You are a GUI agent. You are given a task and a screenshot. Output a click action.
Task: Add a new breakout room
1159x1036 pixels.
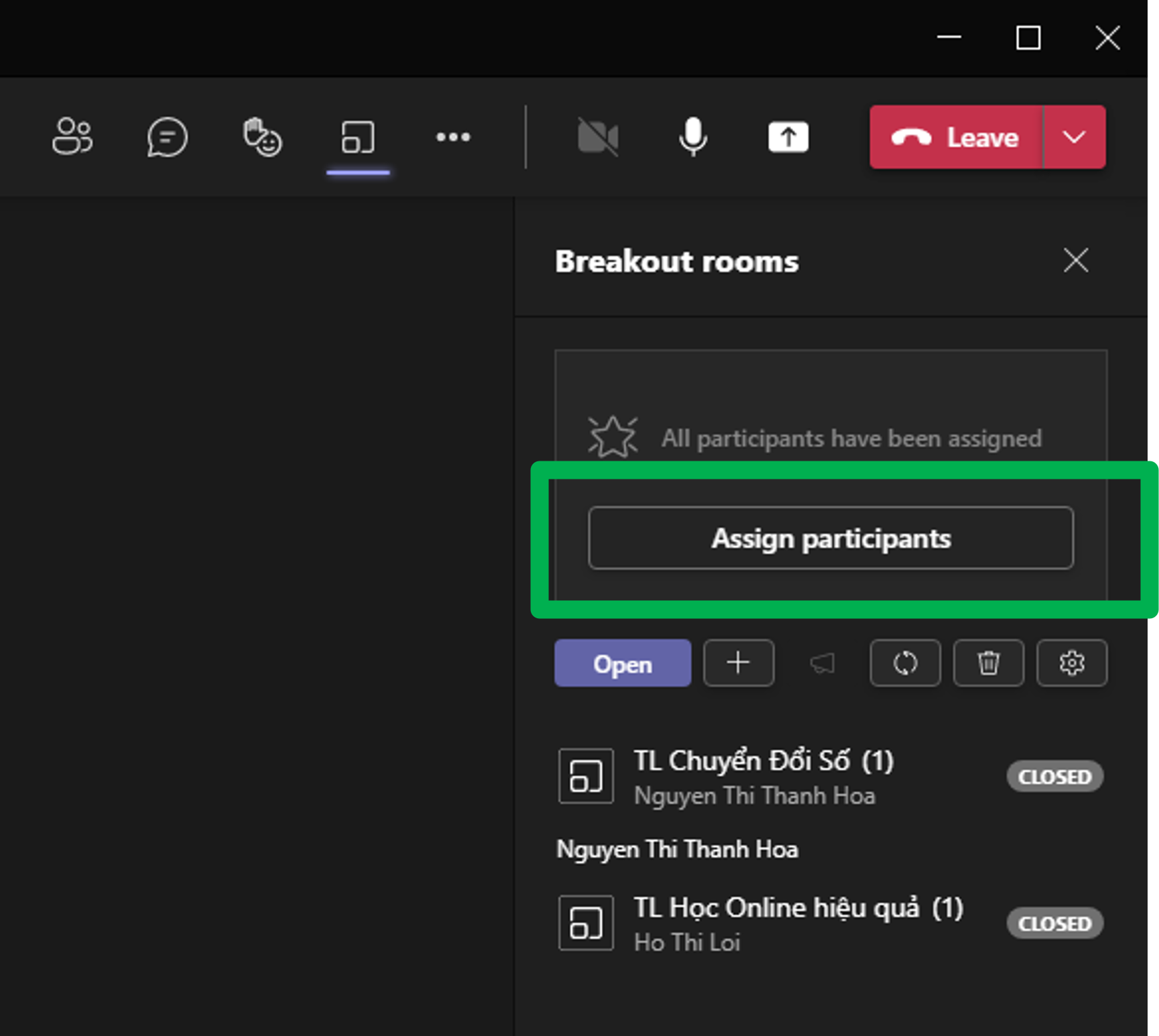[738, 663]
